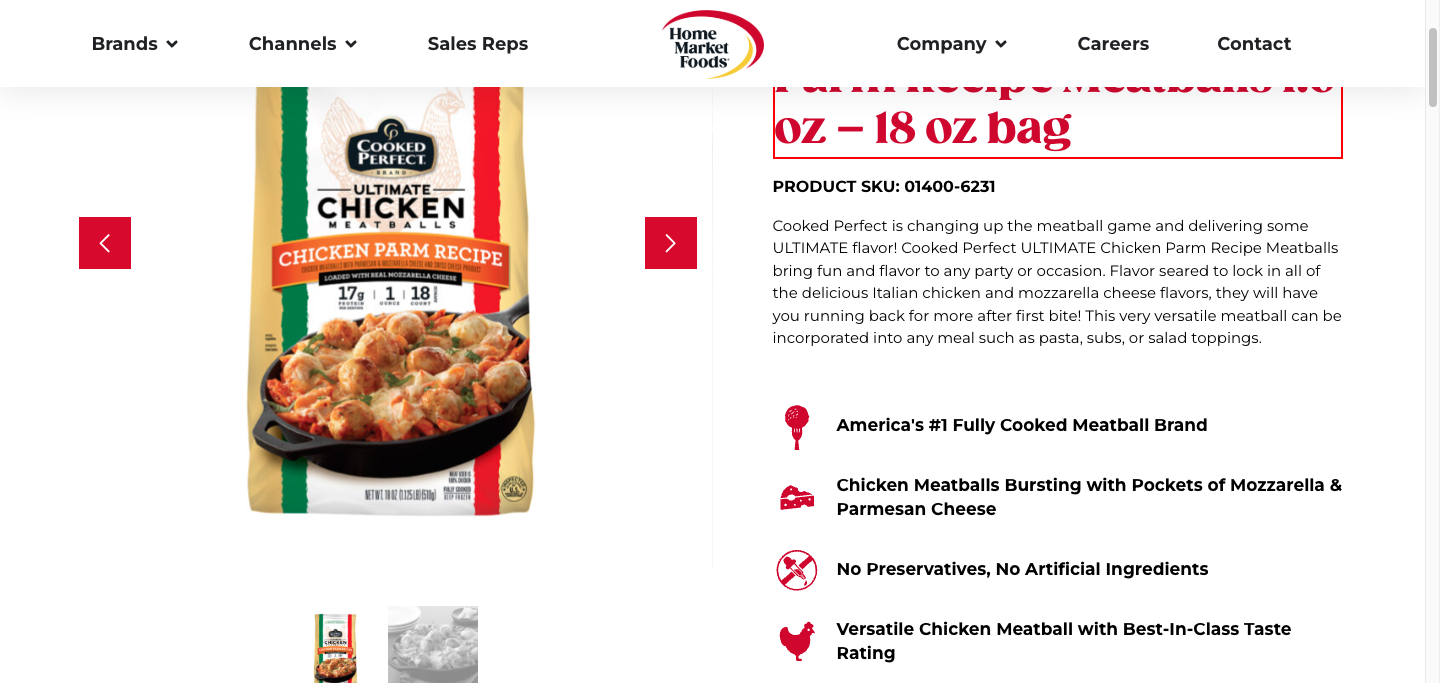This screenshot has height=683, width=1440.
Task: Open the Sales Reps page
Action: click(x=478, y=44)
